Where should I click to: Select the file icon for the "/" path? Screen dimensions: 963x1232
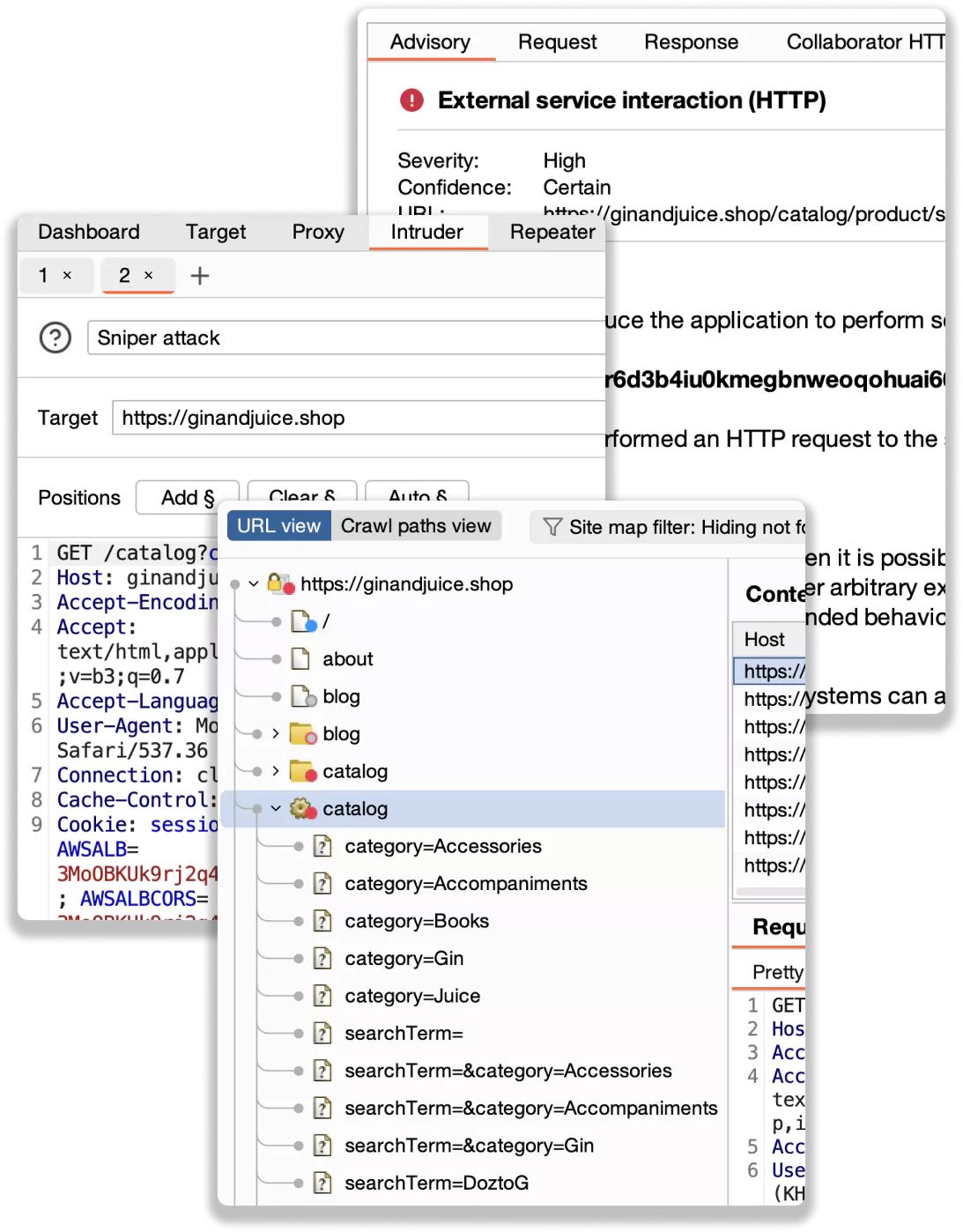[x=303, y=622]
